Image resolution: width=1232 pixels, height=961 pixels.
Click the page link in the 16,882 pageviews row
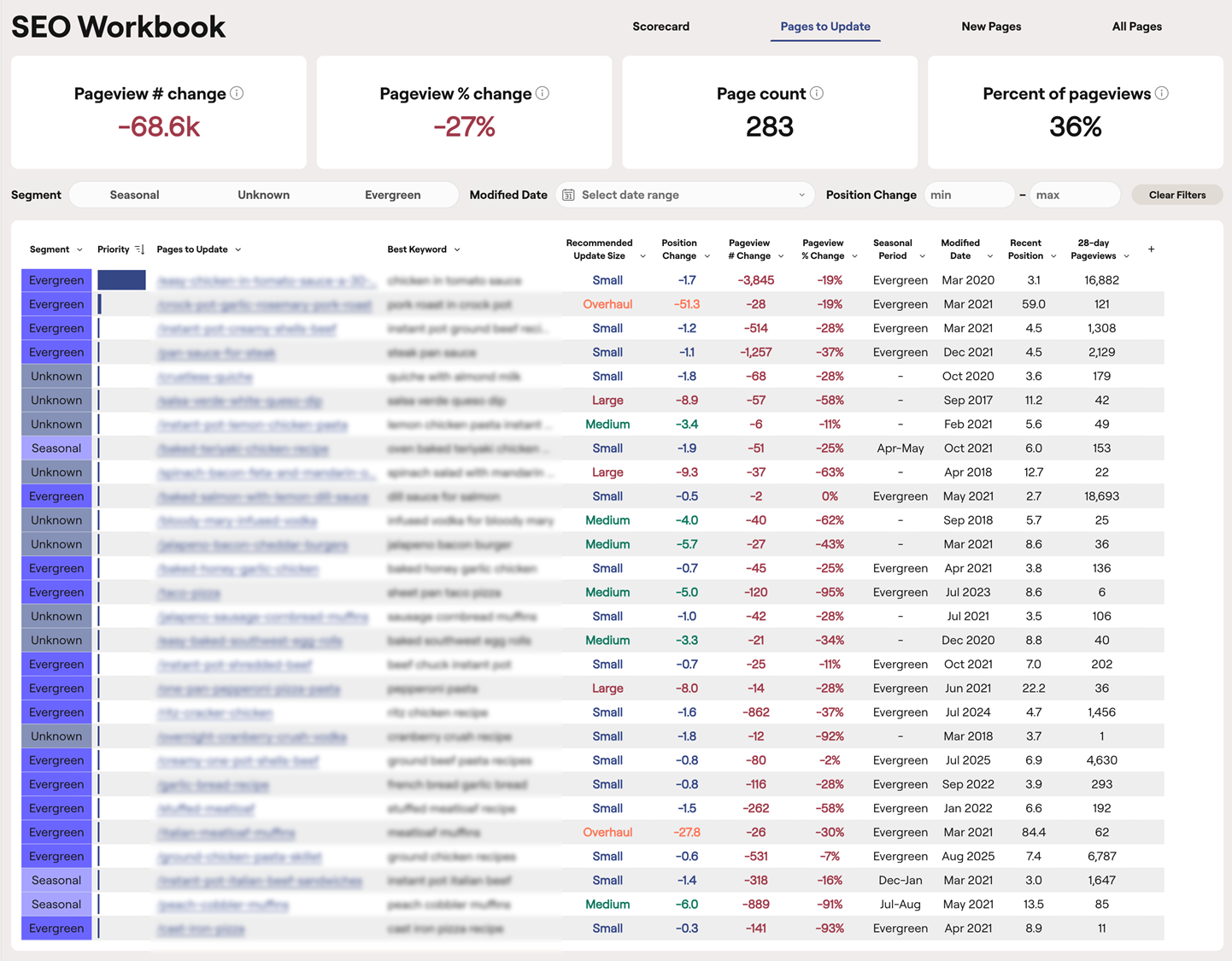(x=266, y=280)
